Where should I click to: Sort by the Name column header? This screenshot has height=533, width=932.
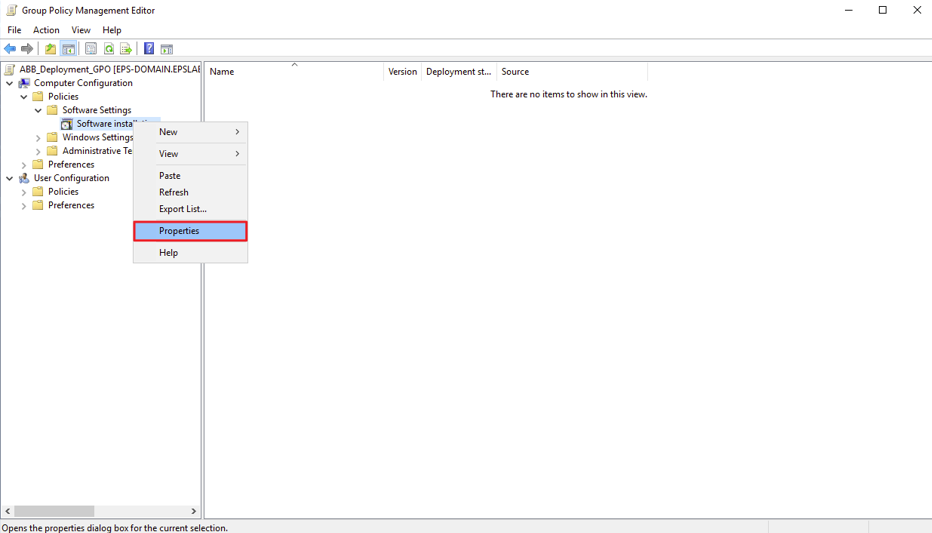click(294, 72)
